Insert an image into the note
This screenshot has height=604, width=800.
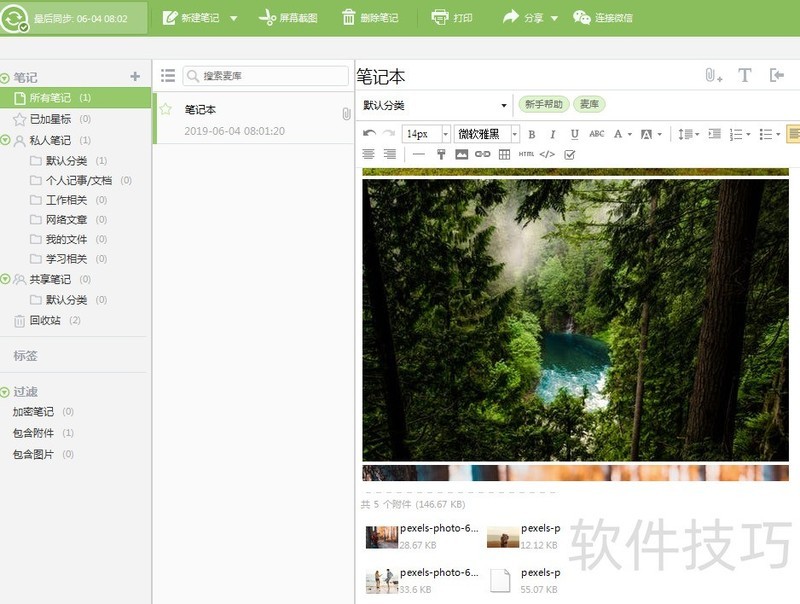(x=462, y=154)
